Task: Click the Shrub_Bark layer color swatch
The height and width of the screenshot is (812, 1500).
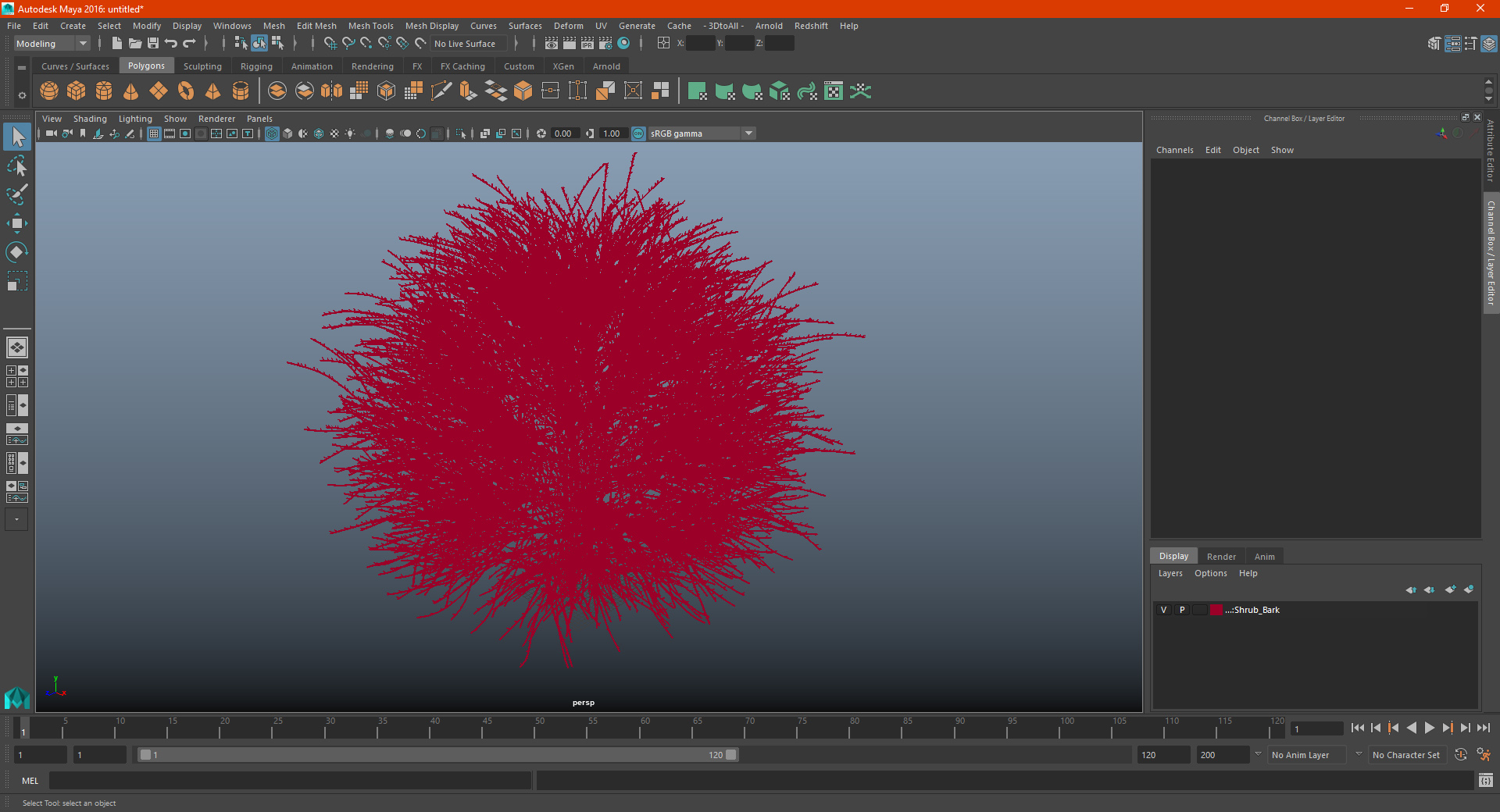Action: pyautogui.click(x=1216, y=610)
